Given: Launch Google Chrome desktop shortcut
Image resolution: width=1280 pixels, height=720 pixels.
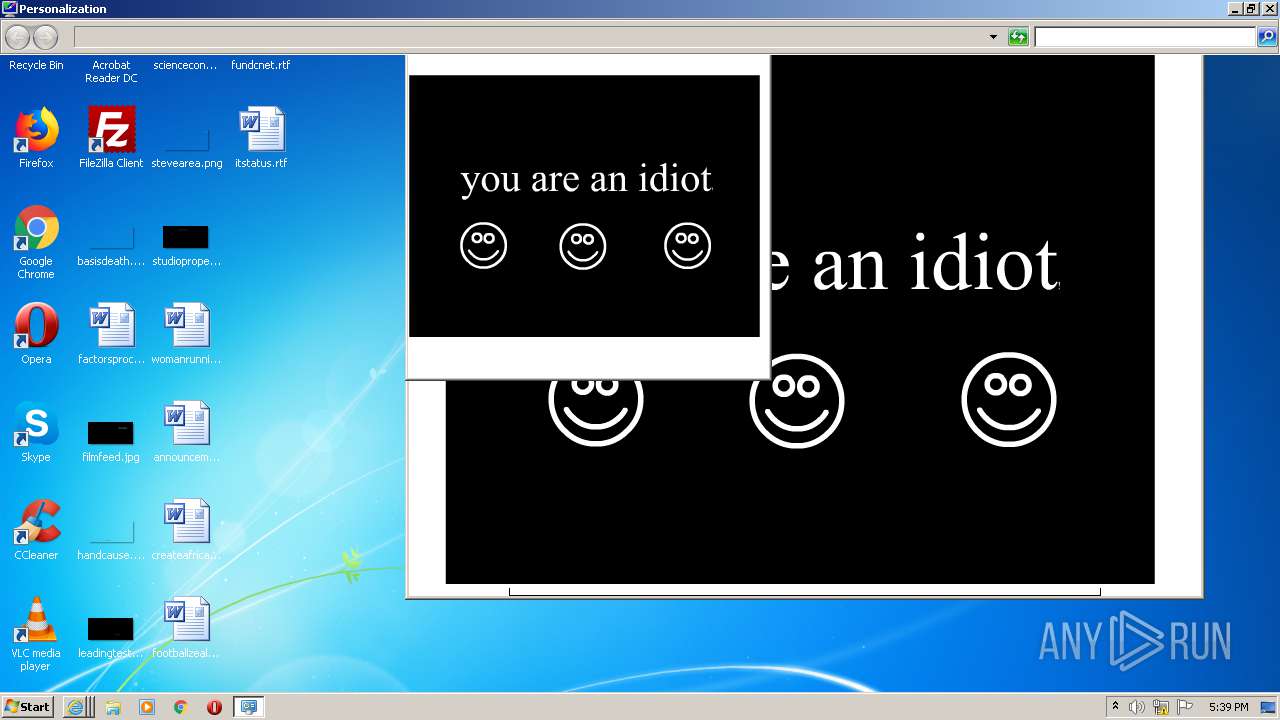Looking at the screenshot, I should pos(36,241).
